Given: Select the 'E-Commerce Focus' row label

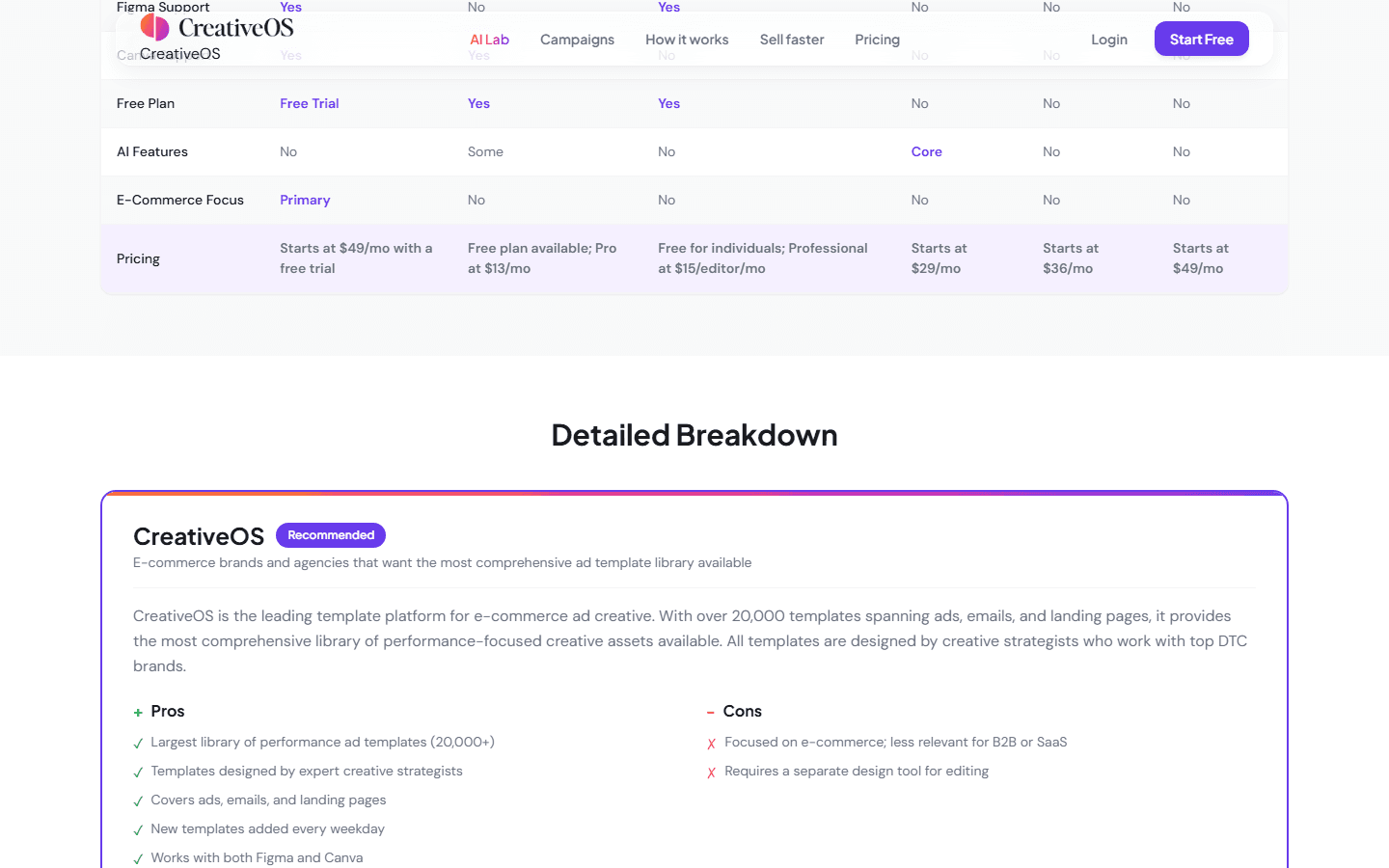Looking at the screenshot, I should point(180,200).
